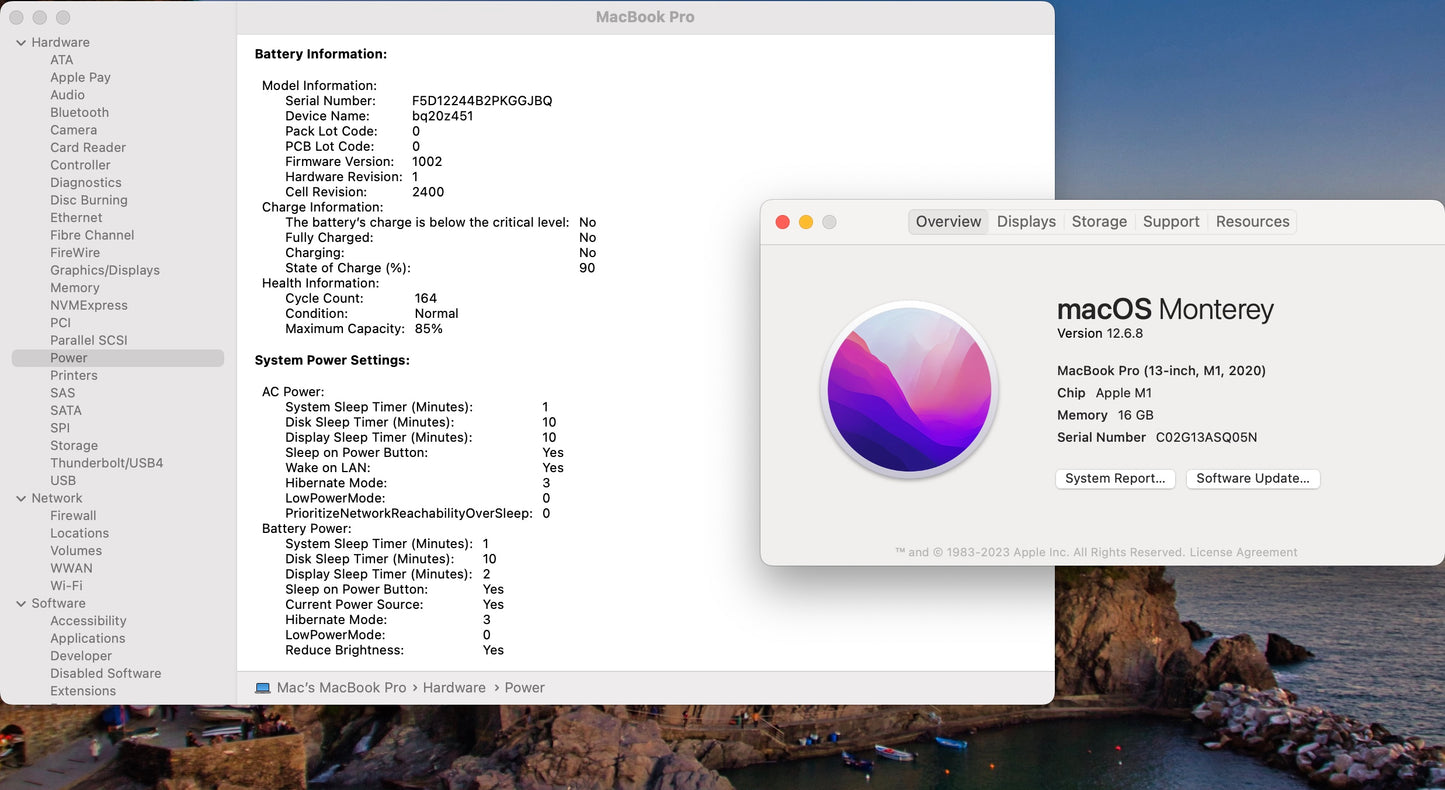1445x790 pixels.
Task: Go to the Resources tab
Action: point(1252,222)
